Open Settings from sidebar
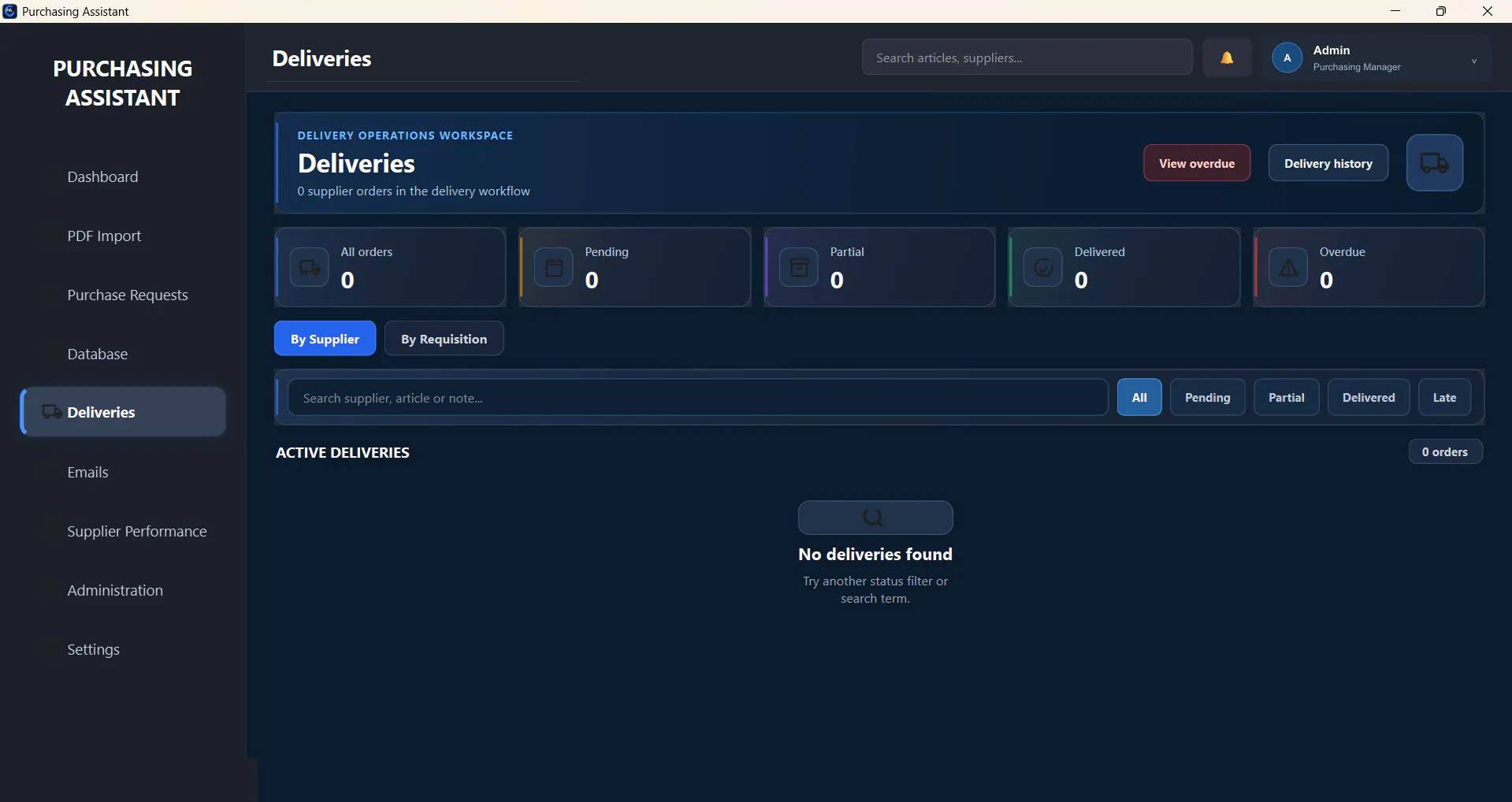1512x802 pixels. 94,649
